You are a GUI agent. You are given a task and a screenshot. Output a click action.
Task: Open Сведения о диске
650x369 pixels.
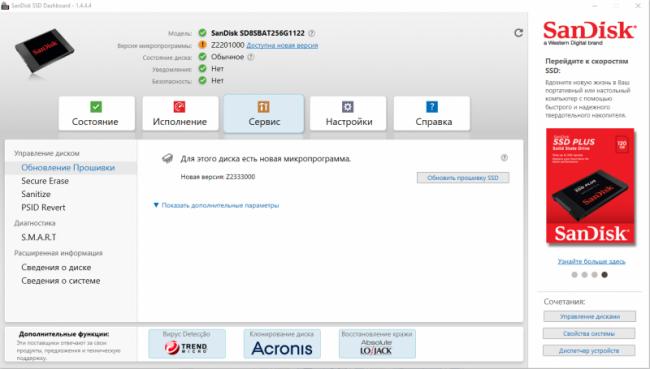[56, 267]
